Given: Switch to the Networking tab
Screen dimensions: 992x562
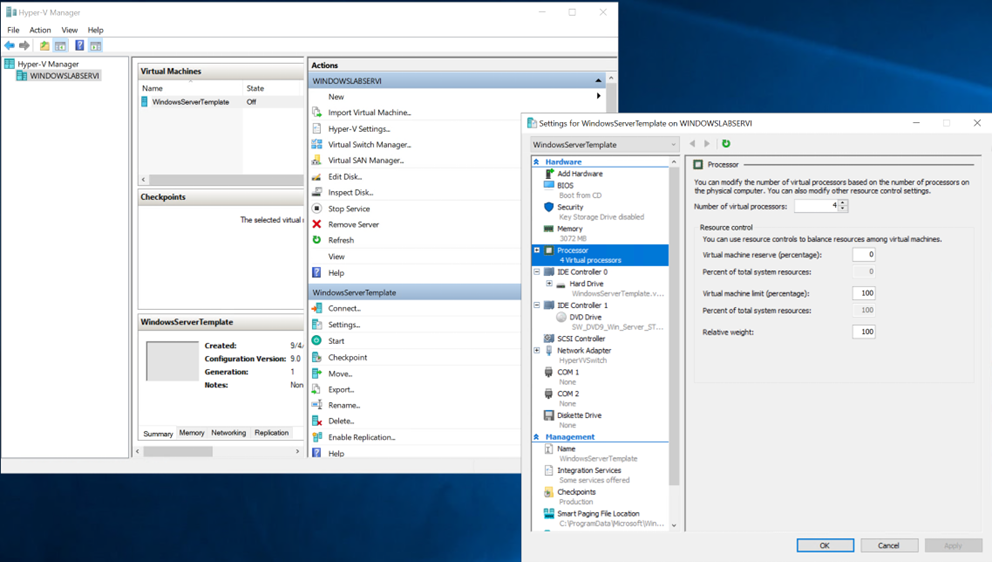Looking at the screenshot, I should 228,433.
